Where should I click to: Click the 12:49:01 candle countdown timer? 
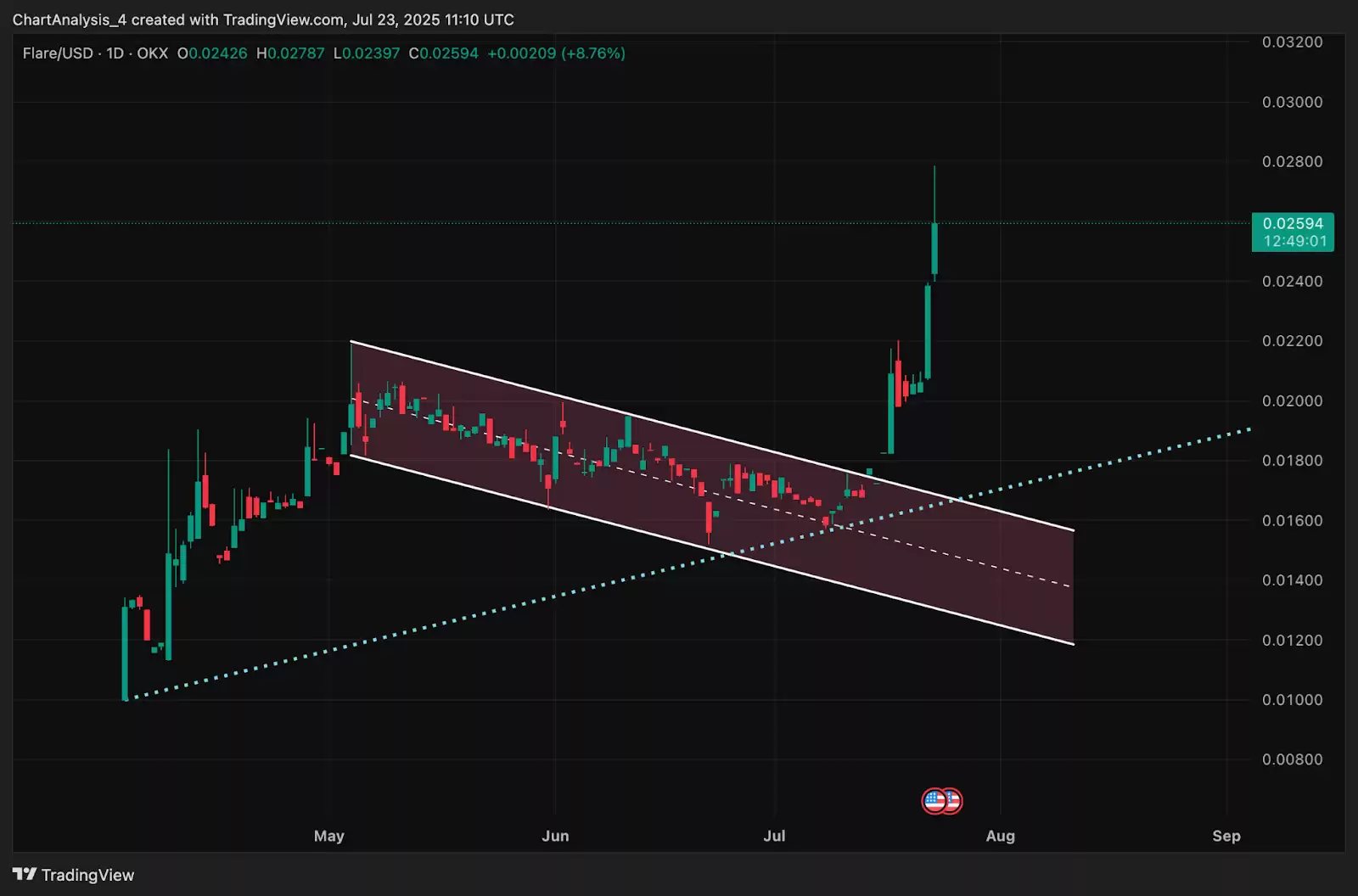pyautogui.click(x=1294, y=242)
